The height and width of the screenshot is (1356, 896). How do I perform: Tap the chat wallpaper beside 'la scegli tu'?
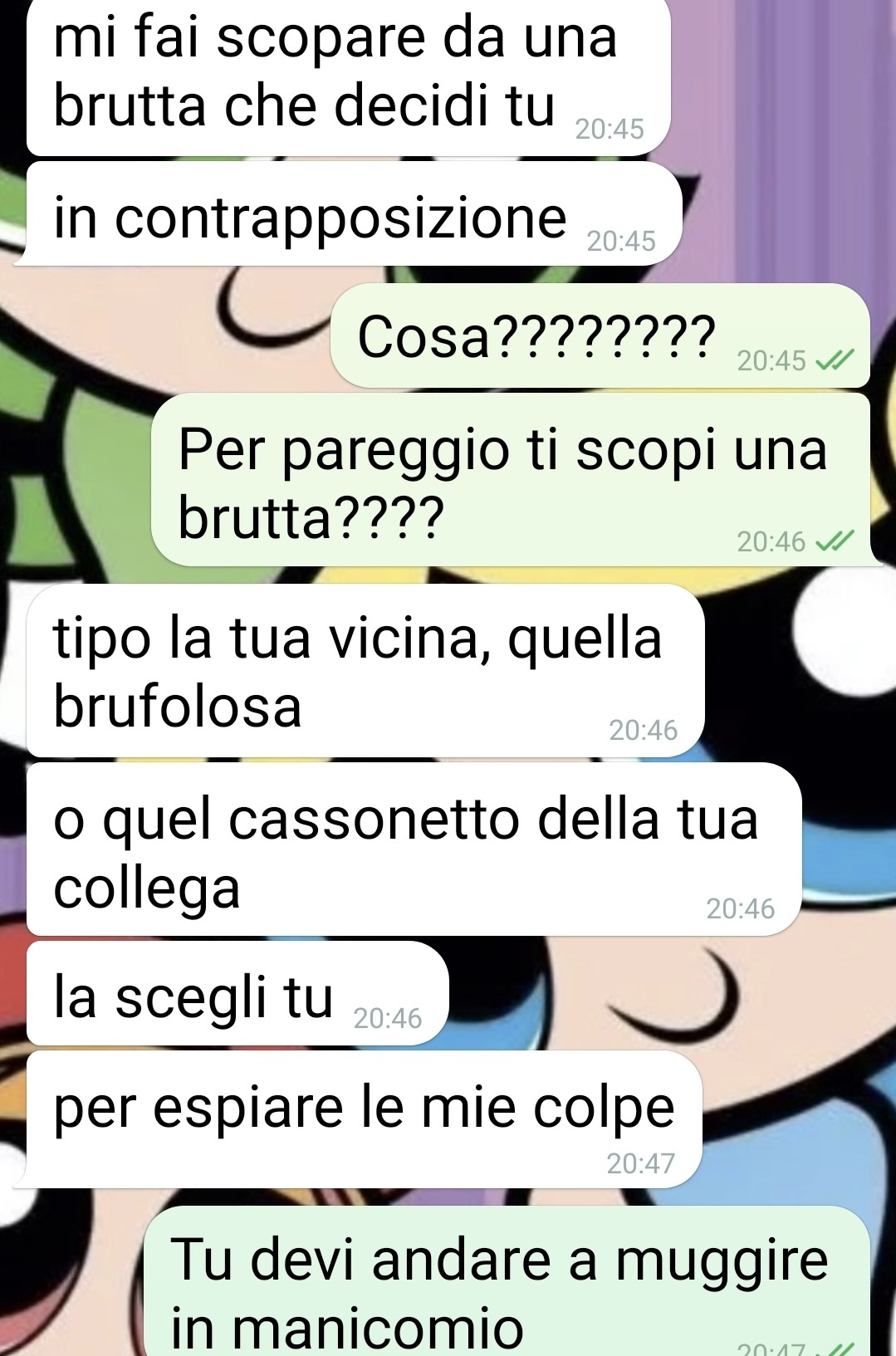pos(664,993)
